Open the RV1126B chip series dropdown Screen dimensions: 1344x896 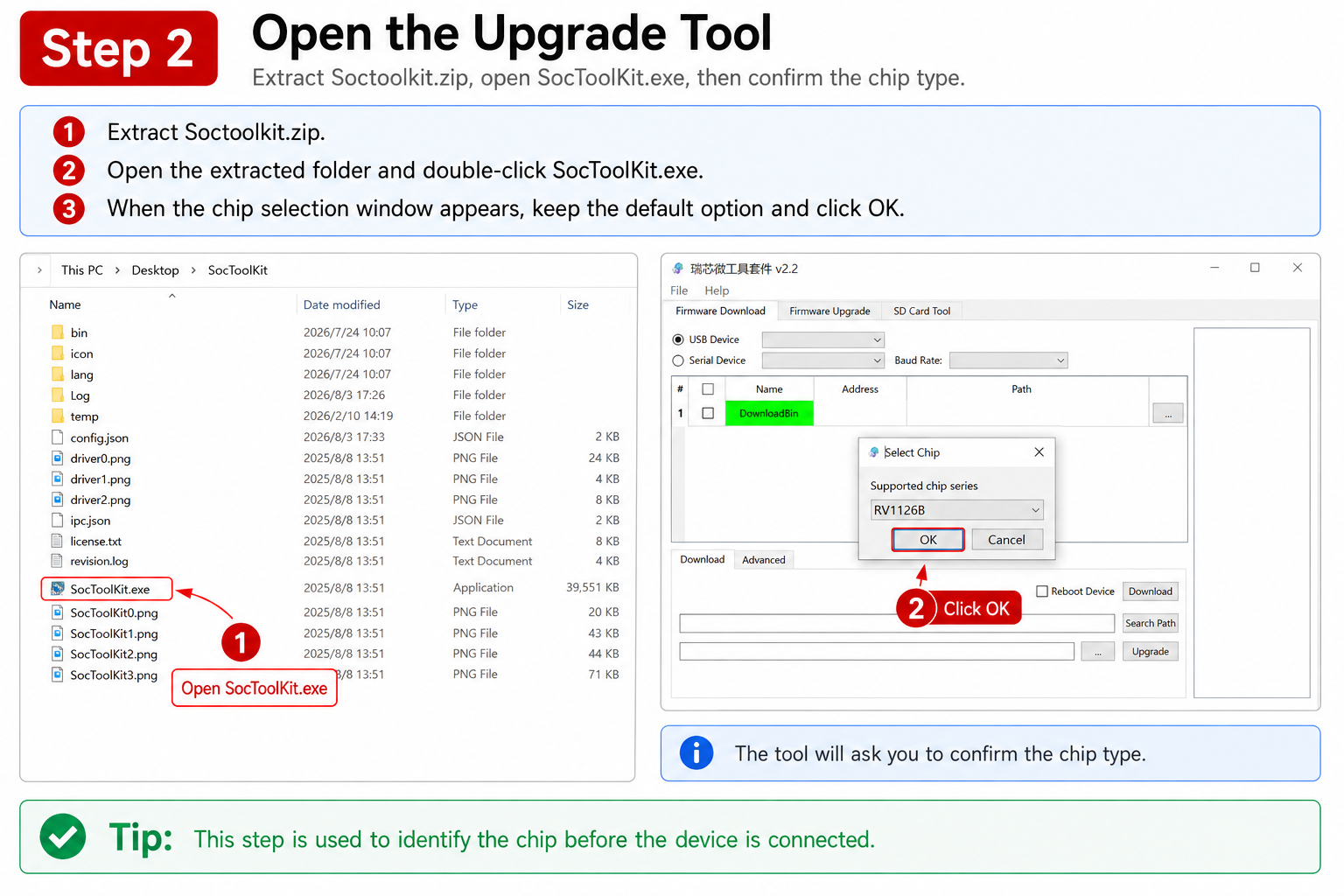tap(956, 510)
